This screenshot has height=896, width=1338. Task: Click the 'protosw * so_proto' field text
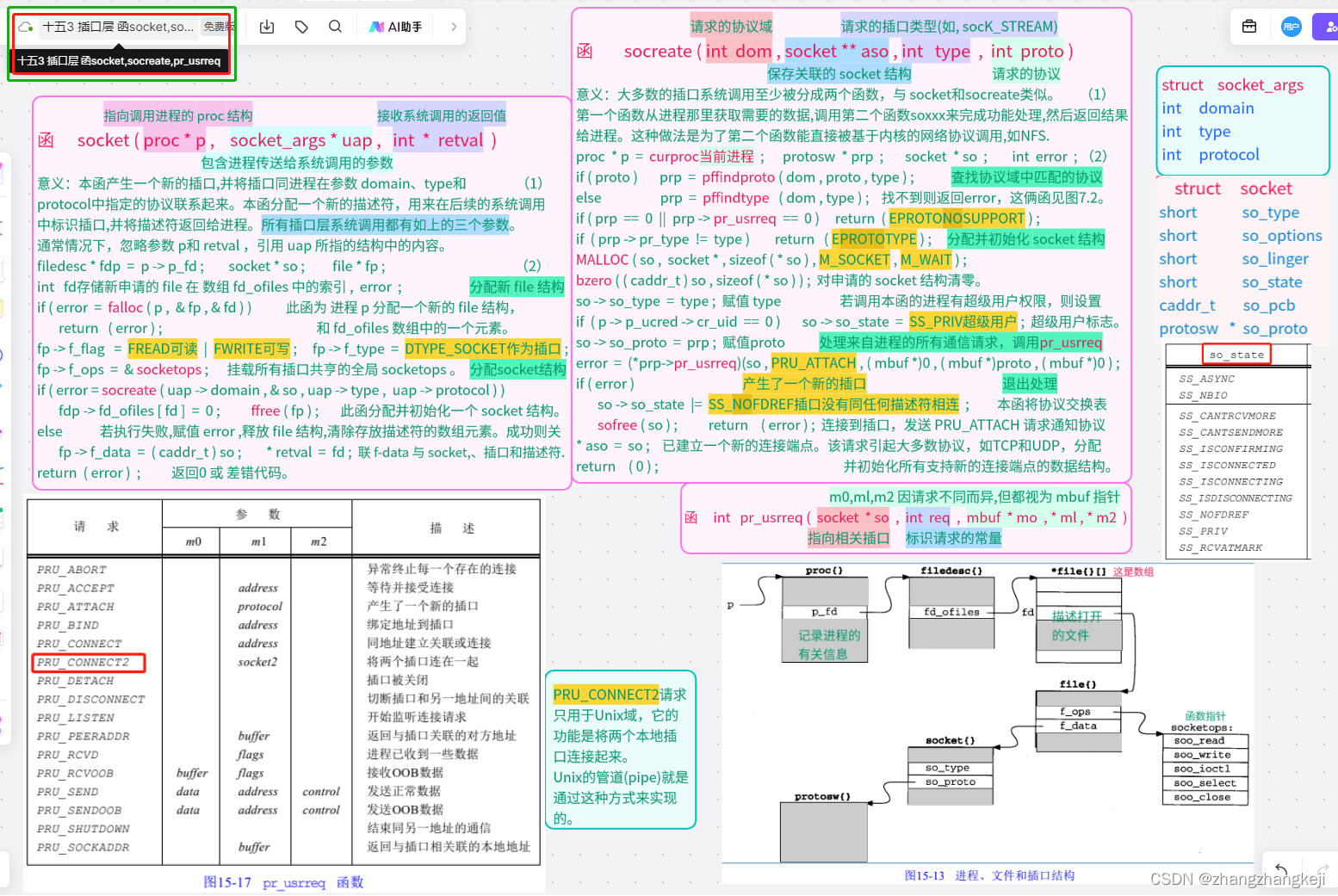(x=1233, y=329)
